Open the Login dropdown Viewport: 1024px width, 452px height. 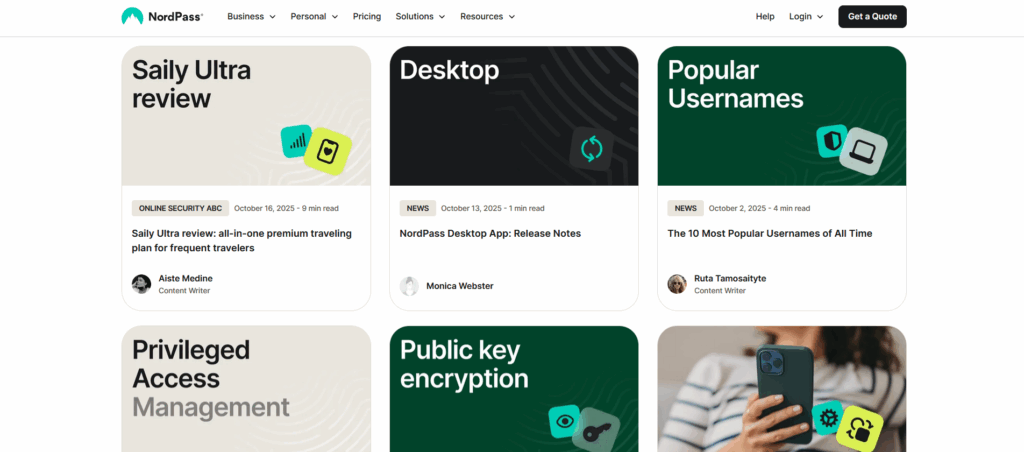[x=806, y=17]
